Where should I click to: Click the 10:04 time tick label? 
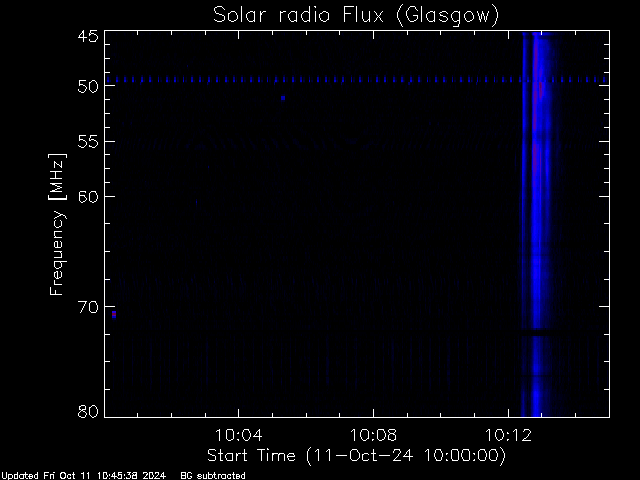pos(238,435)
